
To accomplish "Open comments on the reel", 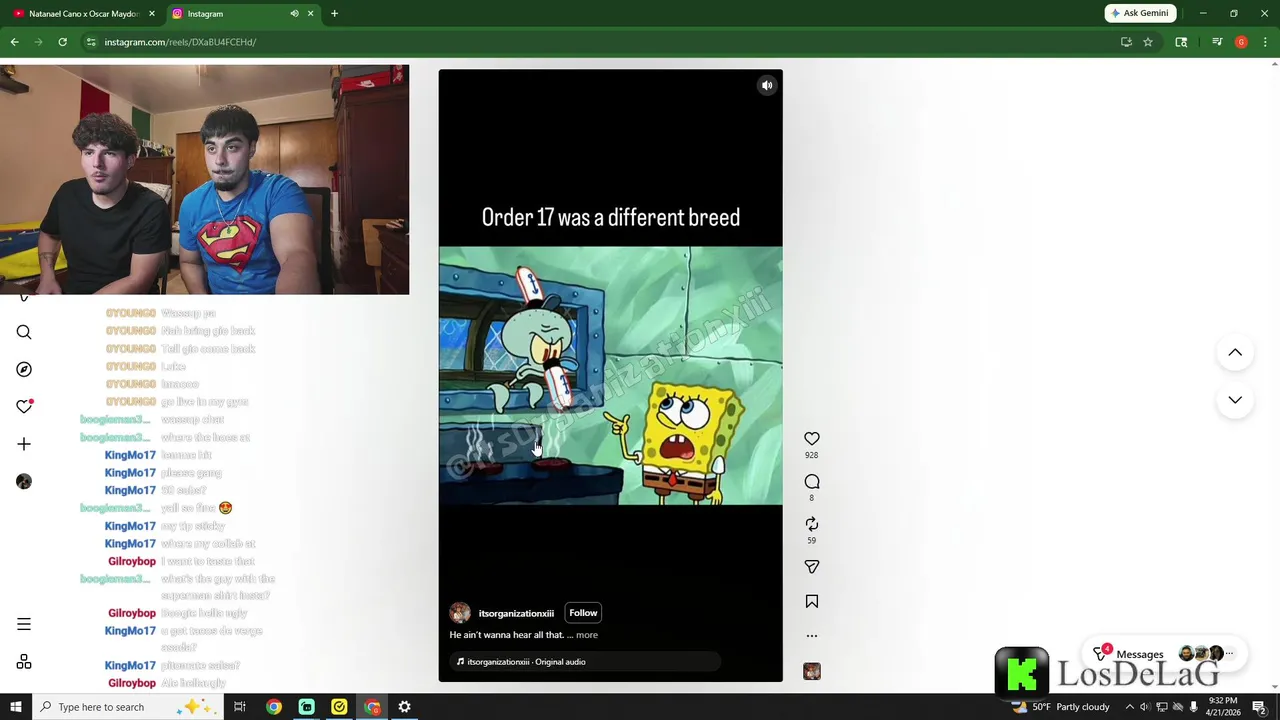I will (x=812, y=482).
